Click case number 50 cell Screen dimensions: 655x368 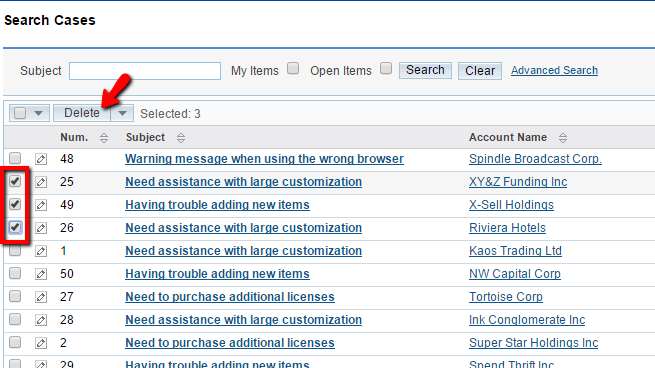67,274
